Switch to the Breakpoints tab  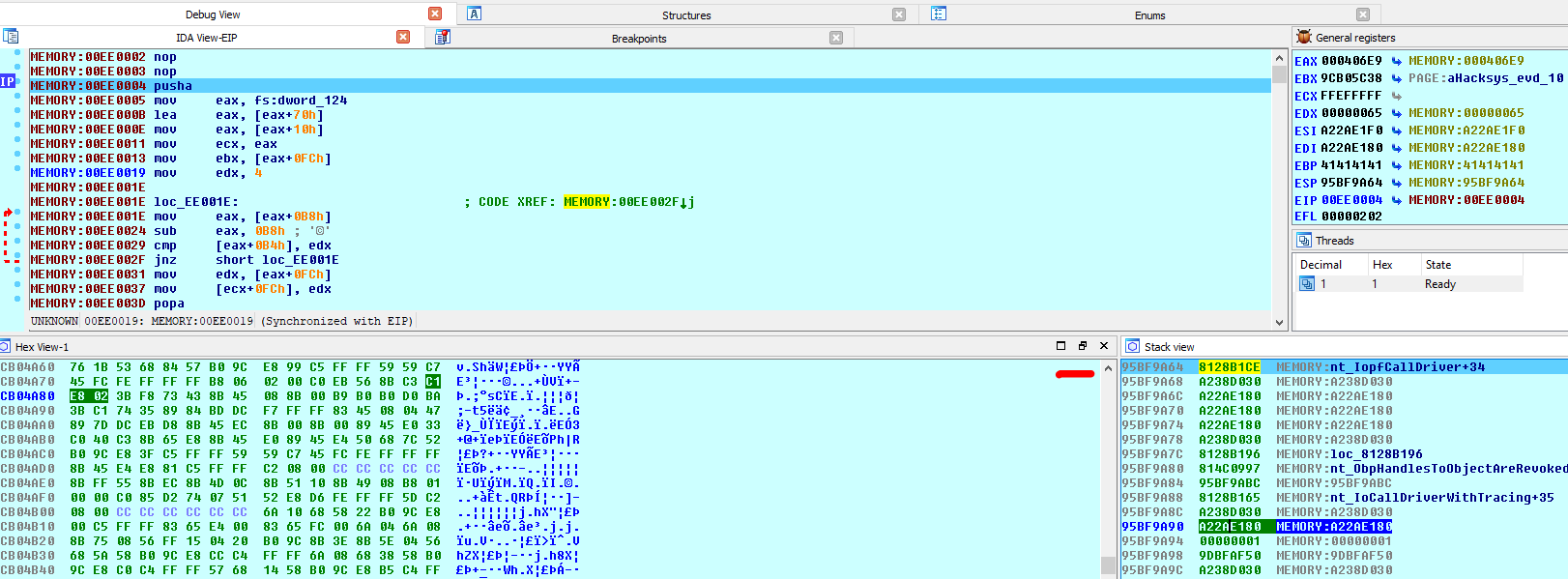point(638,39)
